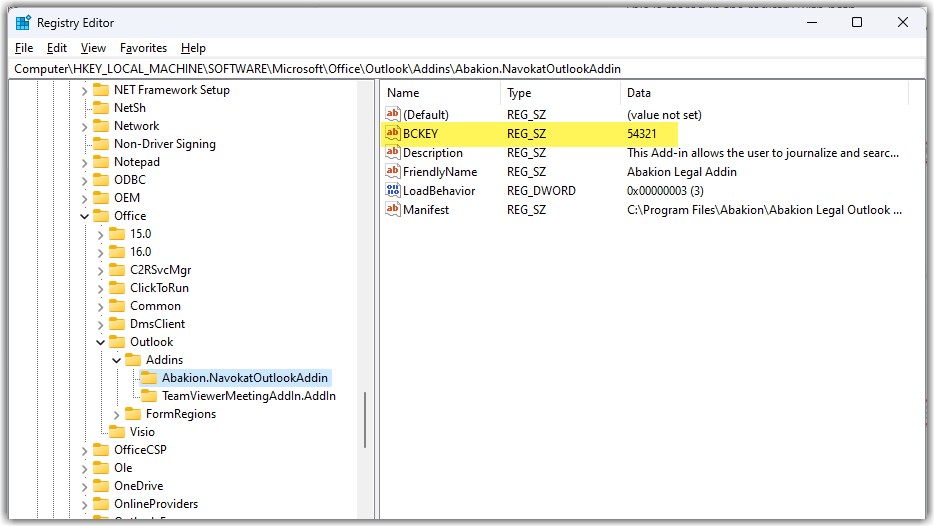Click the TeamViewerMeetingAddIn.AddIn folder icon
935x527 pixels.
(x=149, y=396)
